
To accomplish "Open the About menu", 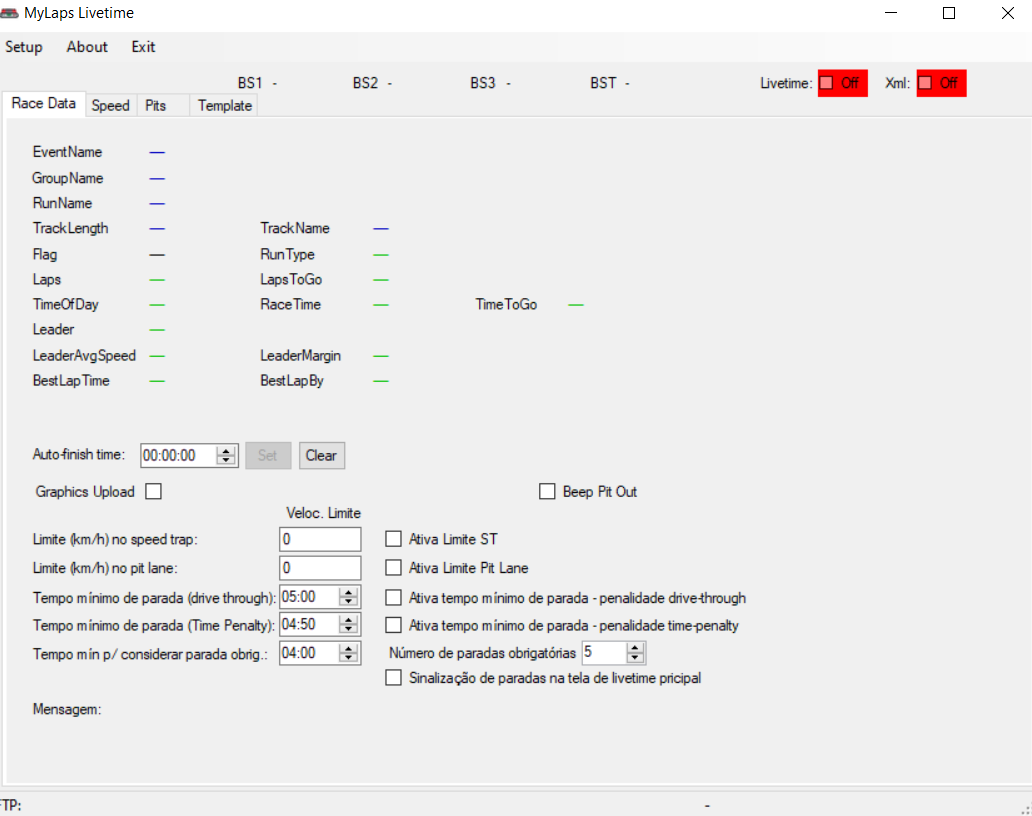I will (87, 47).
